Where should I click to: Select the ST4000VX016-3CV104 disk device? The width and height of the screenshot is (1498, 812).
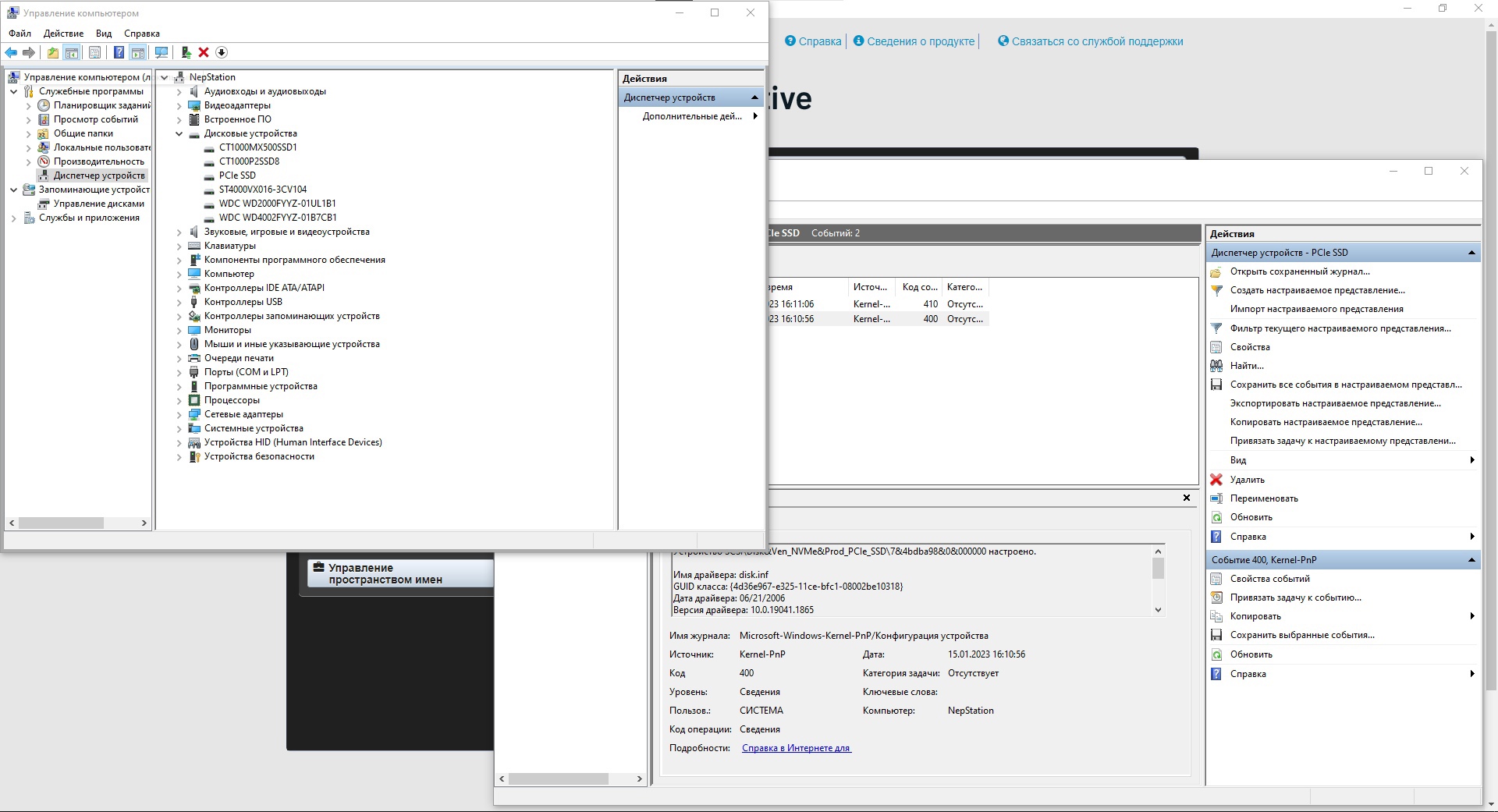click(x=263, y=190)
